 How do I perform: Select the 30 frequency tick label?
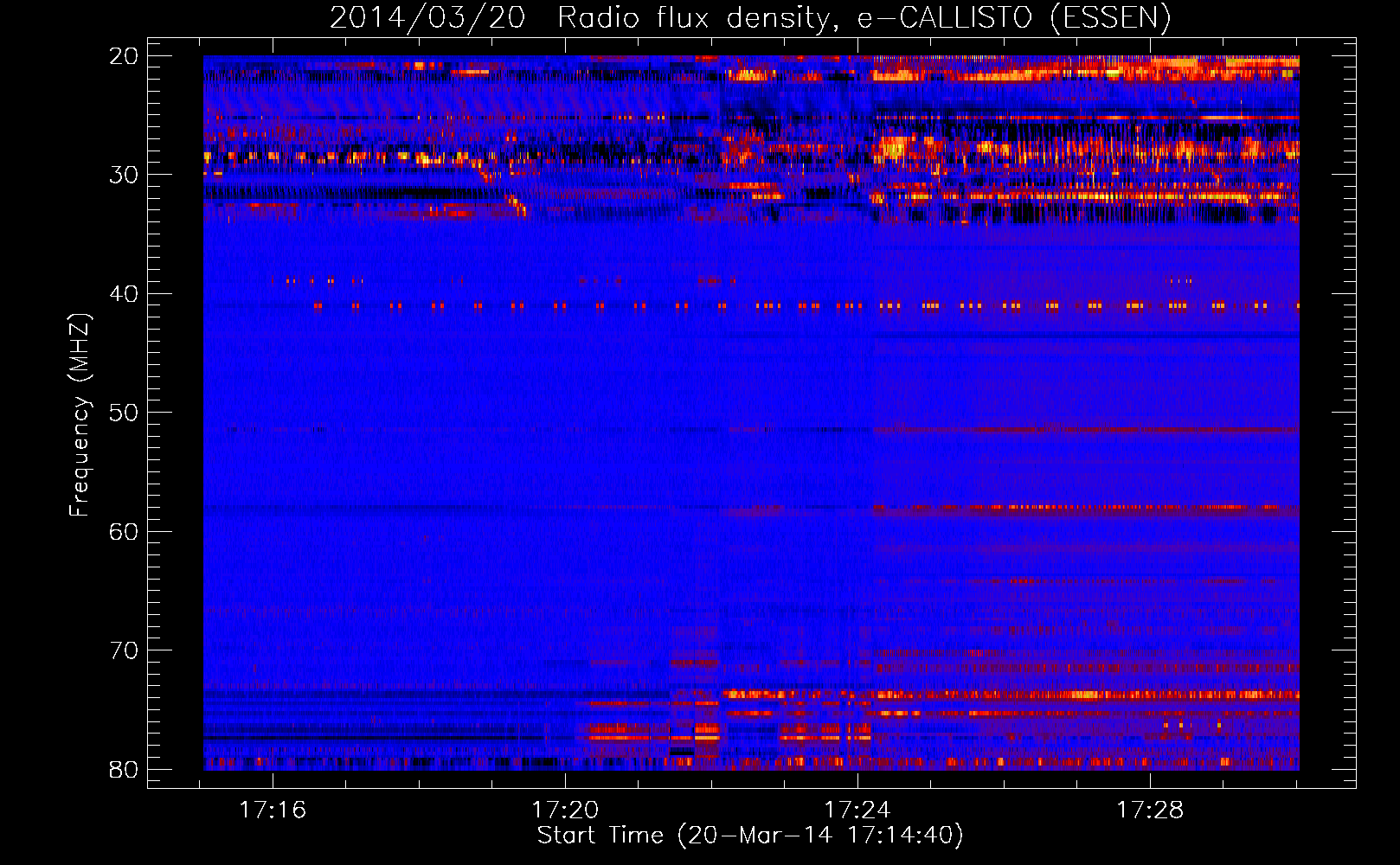pyautogui.click(x=124, y=175)
